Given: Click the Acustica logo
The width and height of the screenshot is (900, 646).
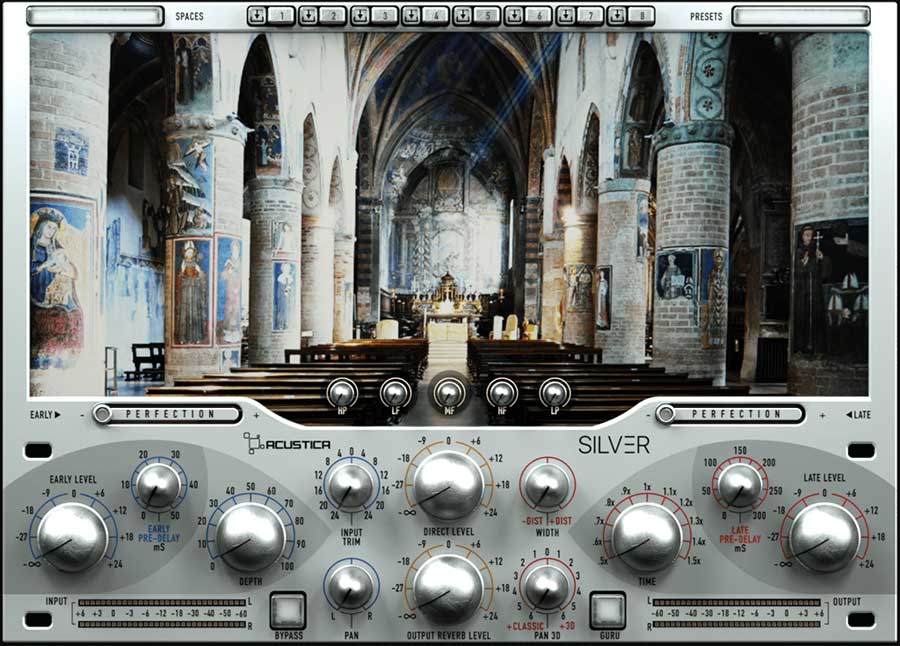Looking at the screenshot, I should pyautogui.click(x=287, y=444).
